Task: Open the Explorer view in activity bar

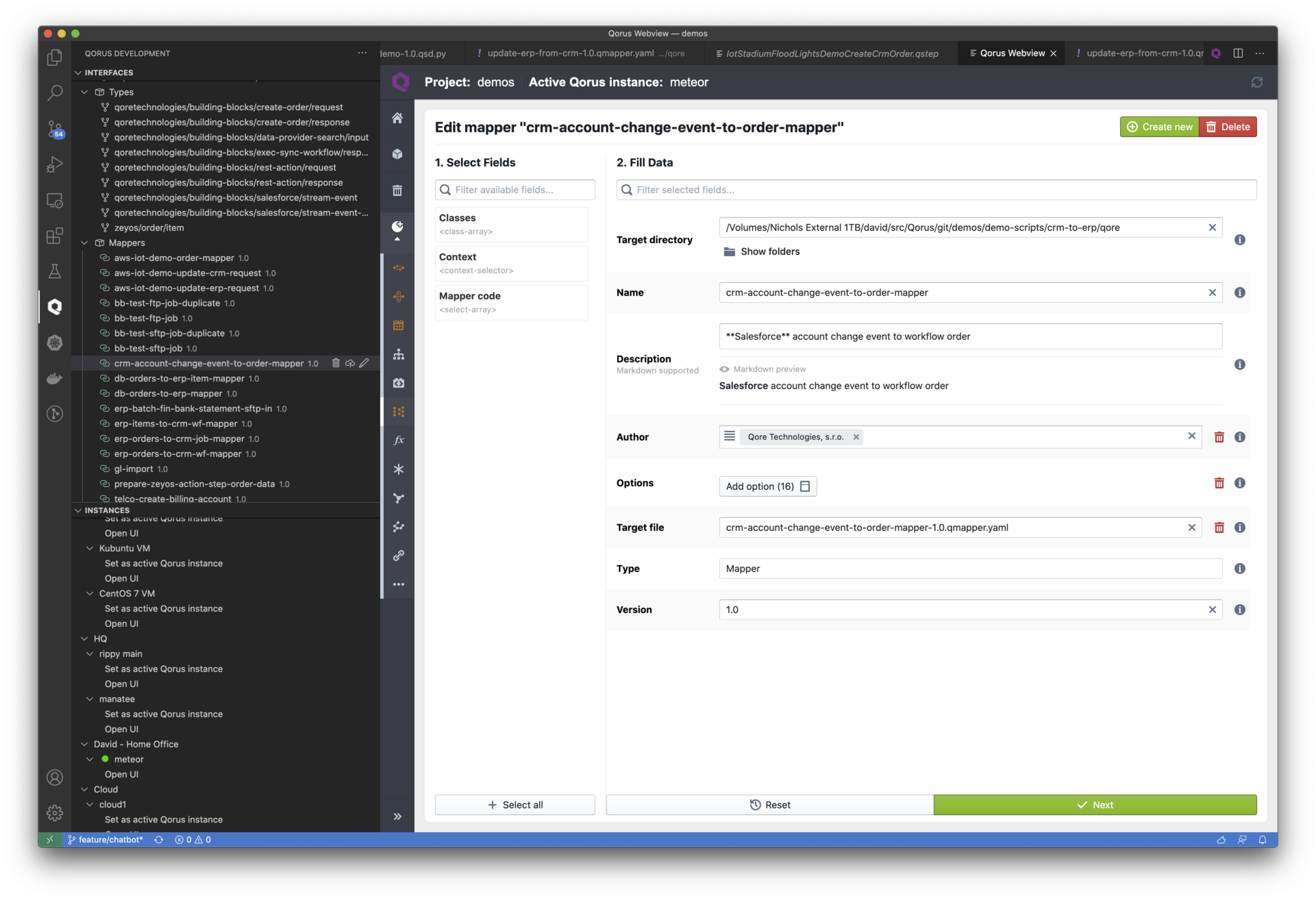Action: (x=55, y=58)
